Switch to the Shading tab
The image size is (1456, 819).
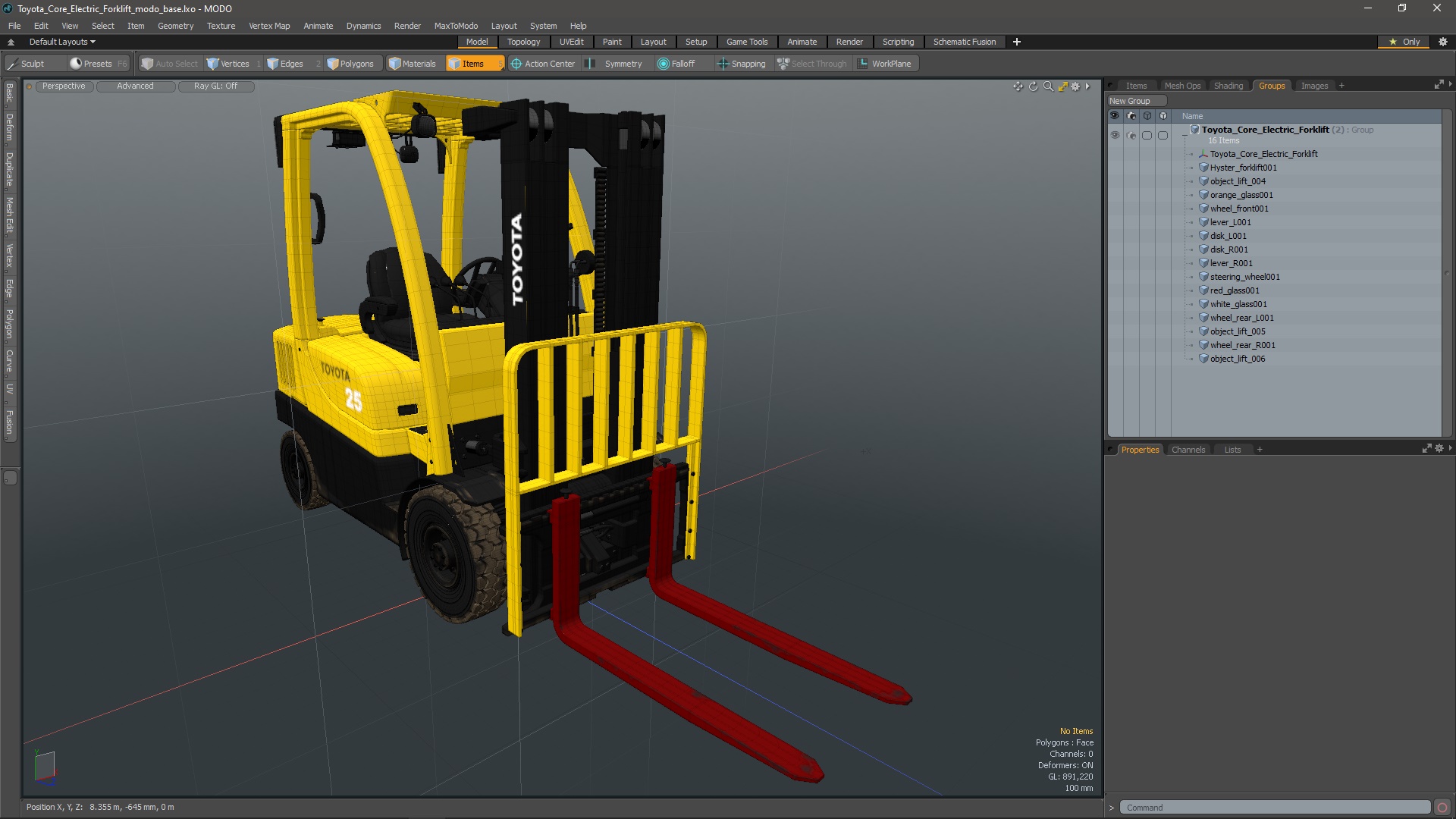pos(1228,86)
